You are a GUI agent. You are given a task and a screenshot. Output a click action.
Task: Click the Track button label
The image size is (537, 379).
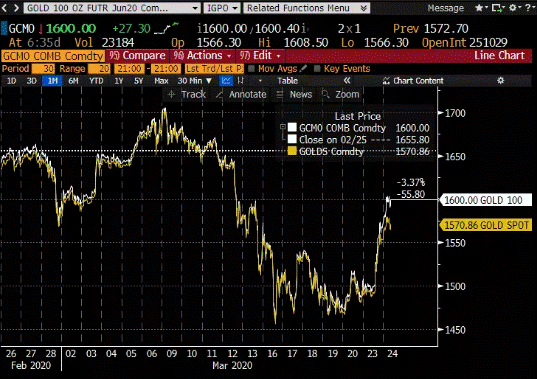[x=193, y=94]
